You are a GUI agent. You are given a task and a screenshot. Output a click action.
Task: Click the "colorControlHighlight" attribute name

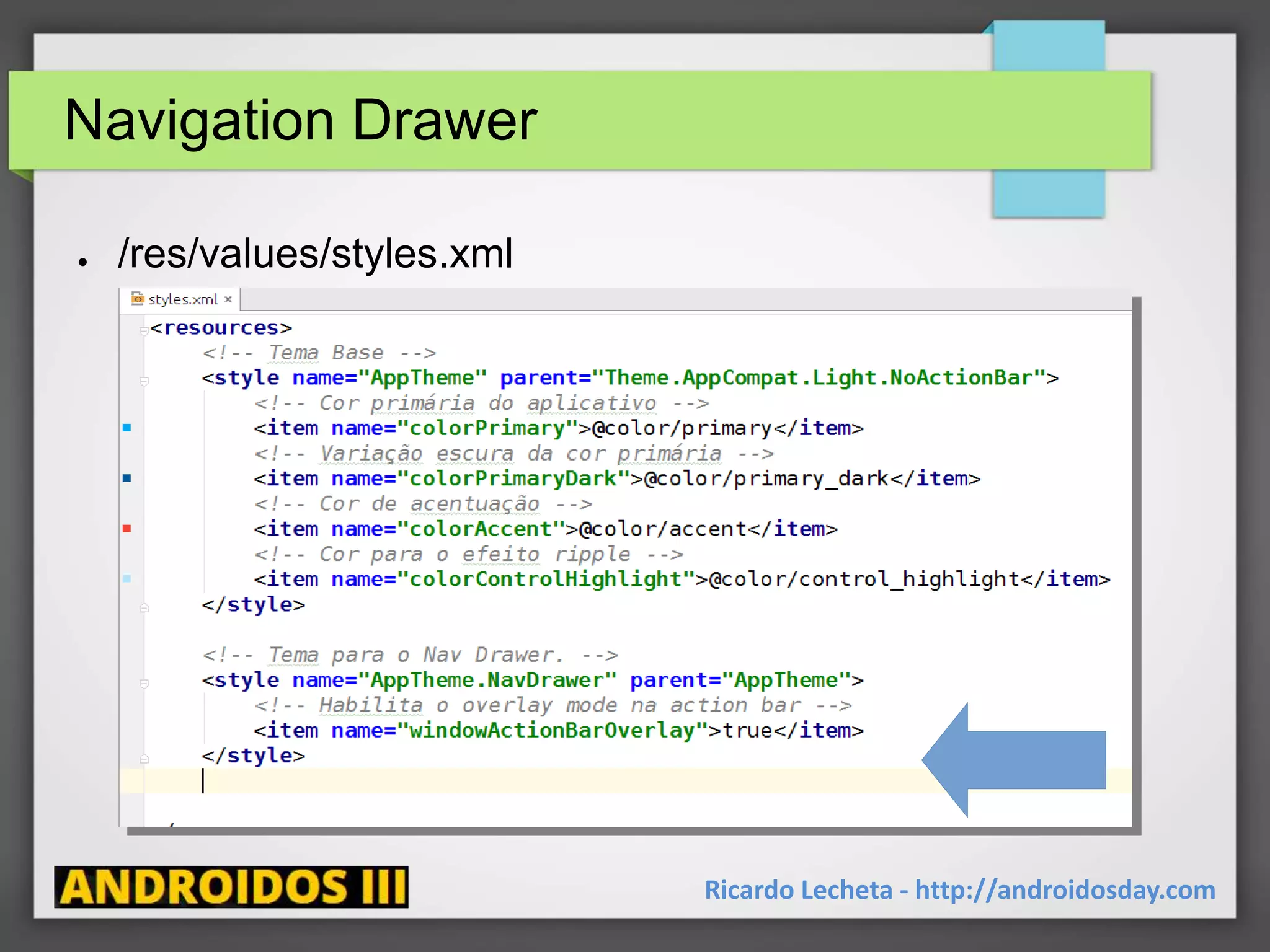pyautogui.click(x=546, y=580)
